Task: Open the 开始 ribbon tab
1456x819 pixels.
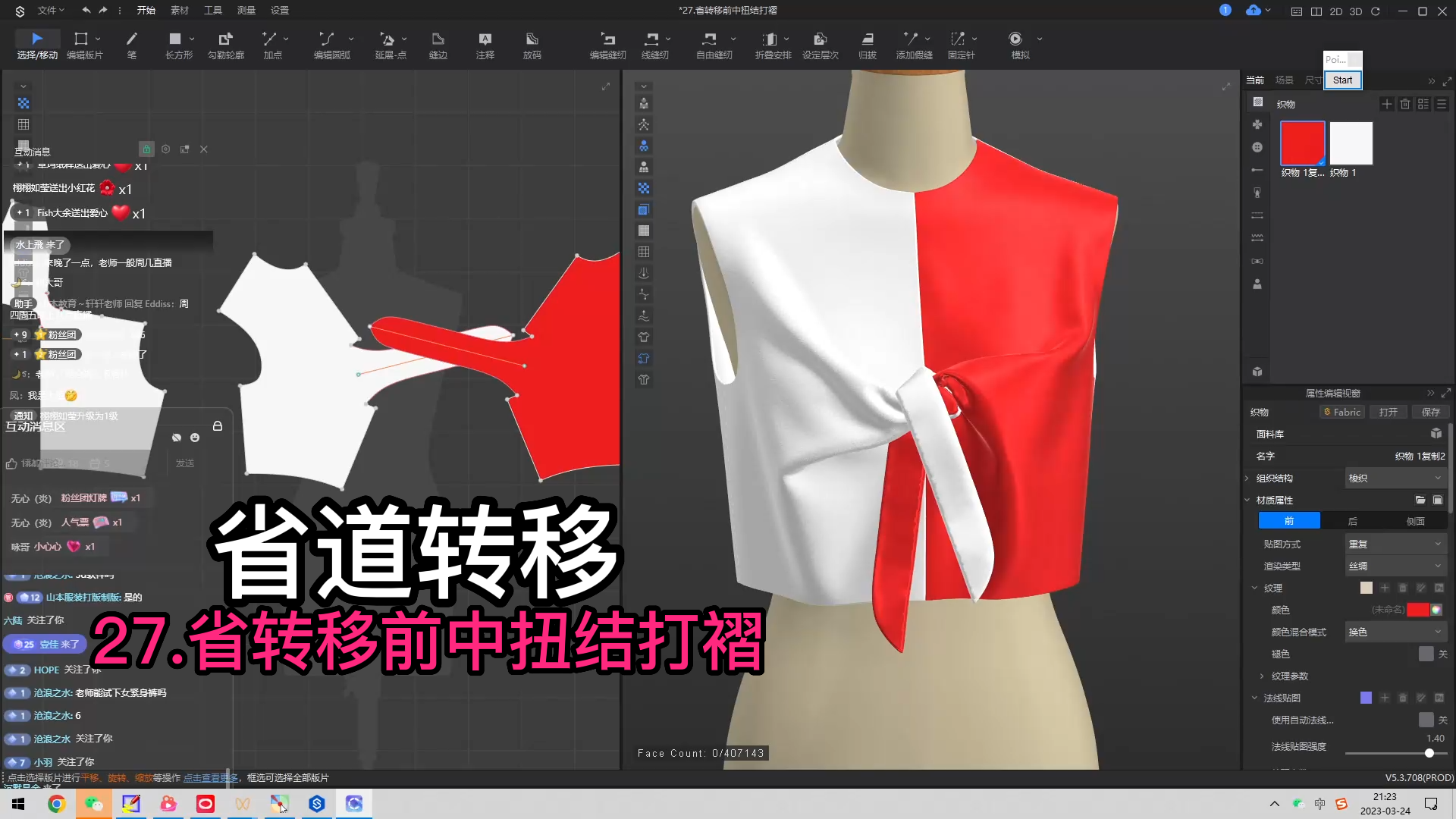Action: coord(146,11)
